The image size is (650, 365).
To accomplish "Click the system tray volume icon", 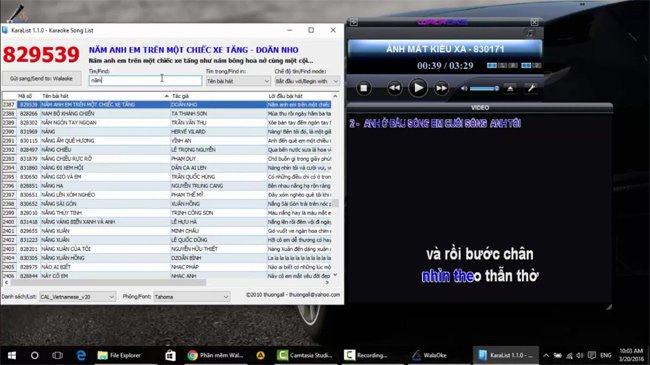I will pos(580,355).
